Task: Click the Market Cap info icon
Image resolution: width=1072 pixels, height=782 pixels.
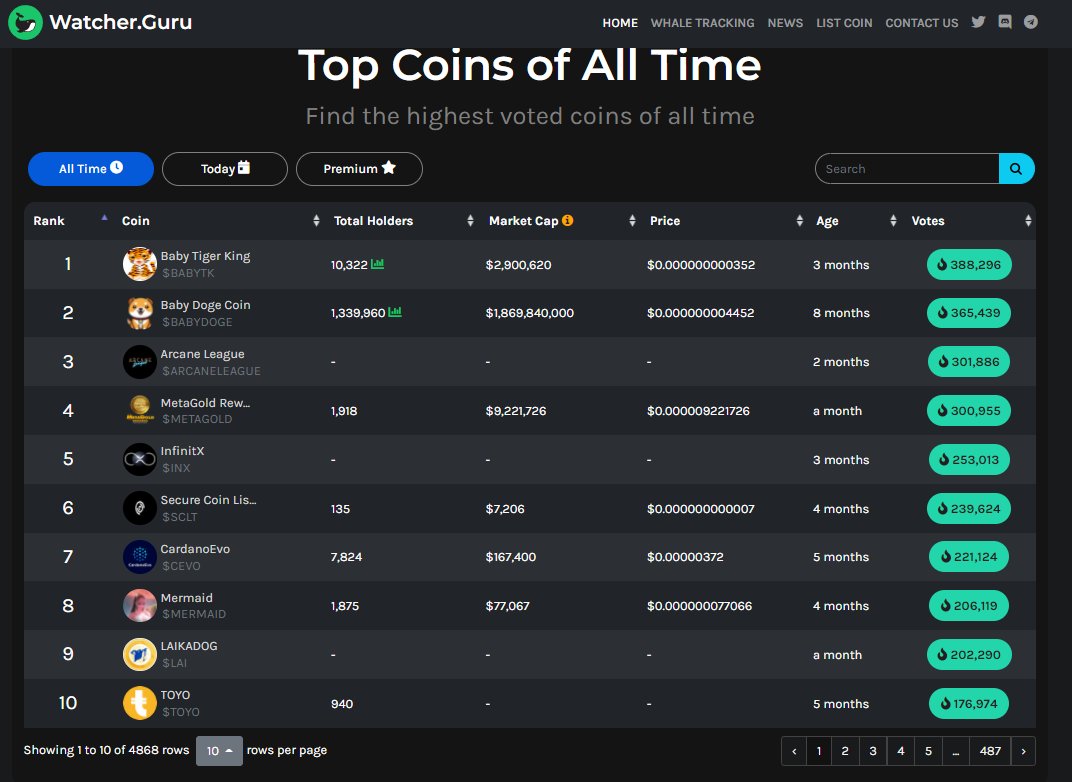Action: (567, 220)
